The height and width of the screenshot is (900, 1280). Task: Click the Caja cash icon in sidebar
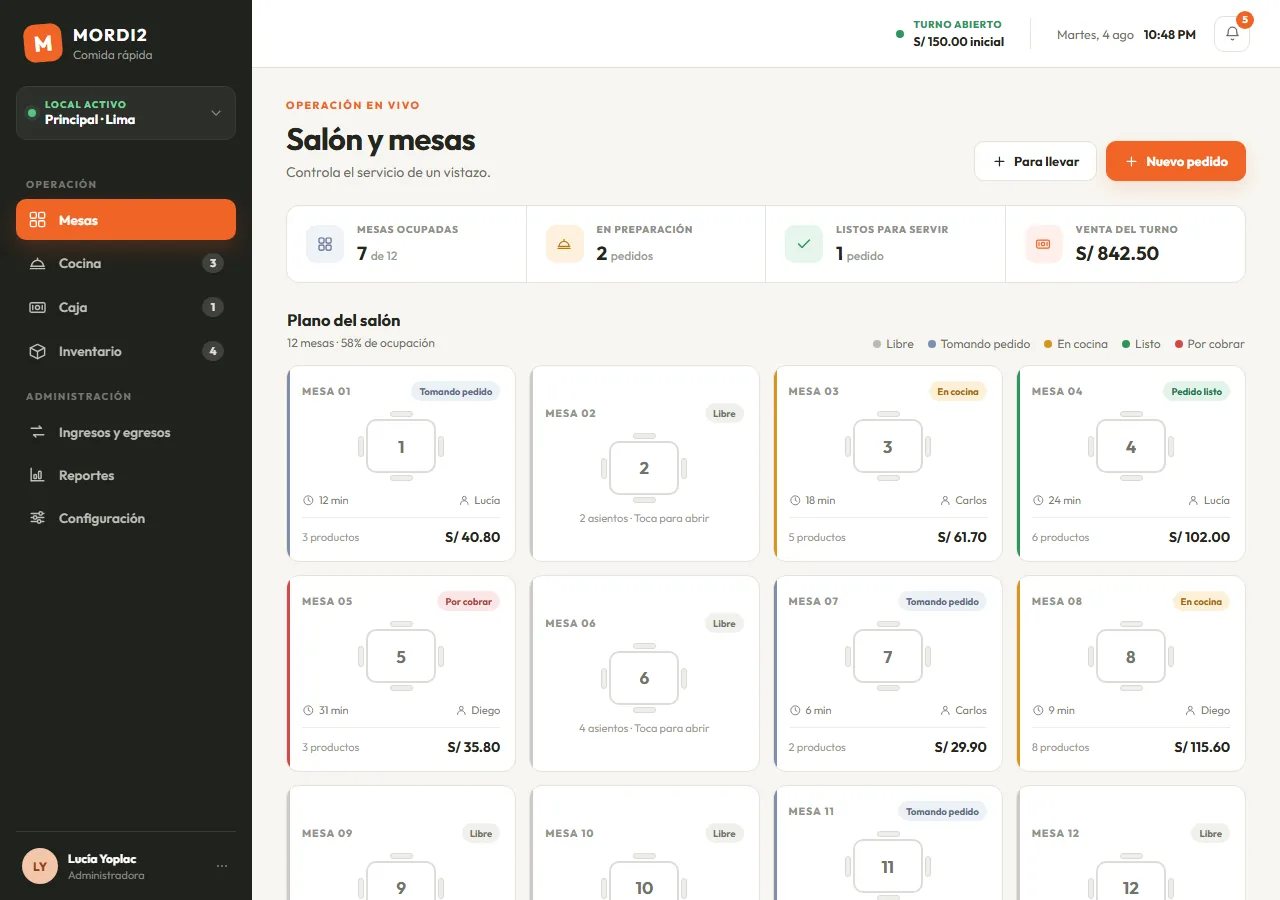[38, 308]
